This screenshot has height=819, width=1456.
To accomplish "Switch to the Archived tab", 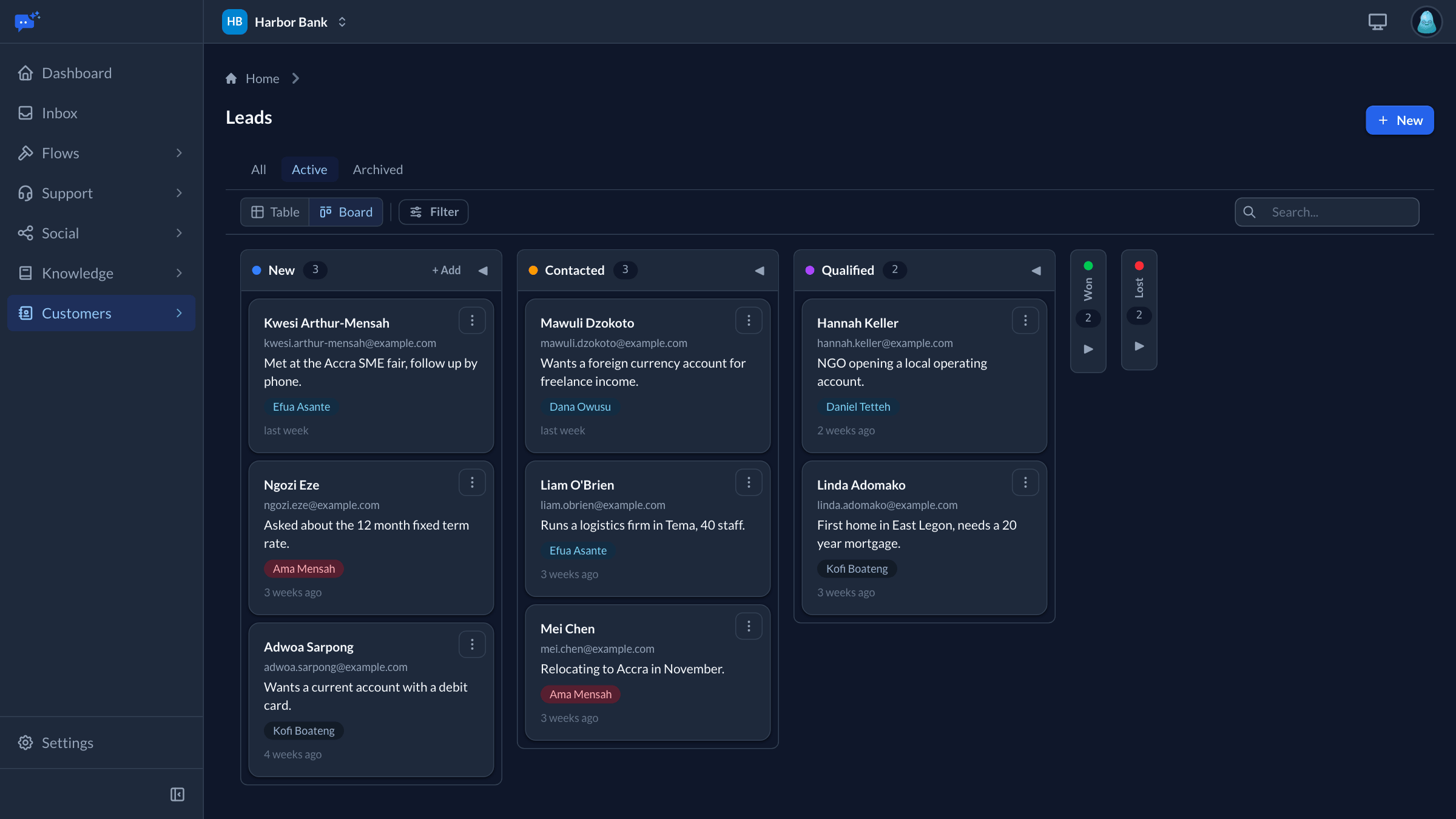I will (x=377, y=169).
